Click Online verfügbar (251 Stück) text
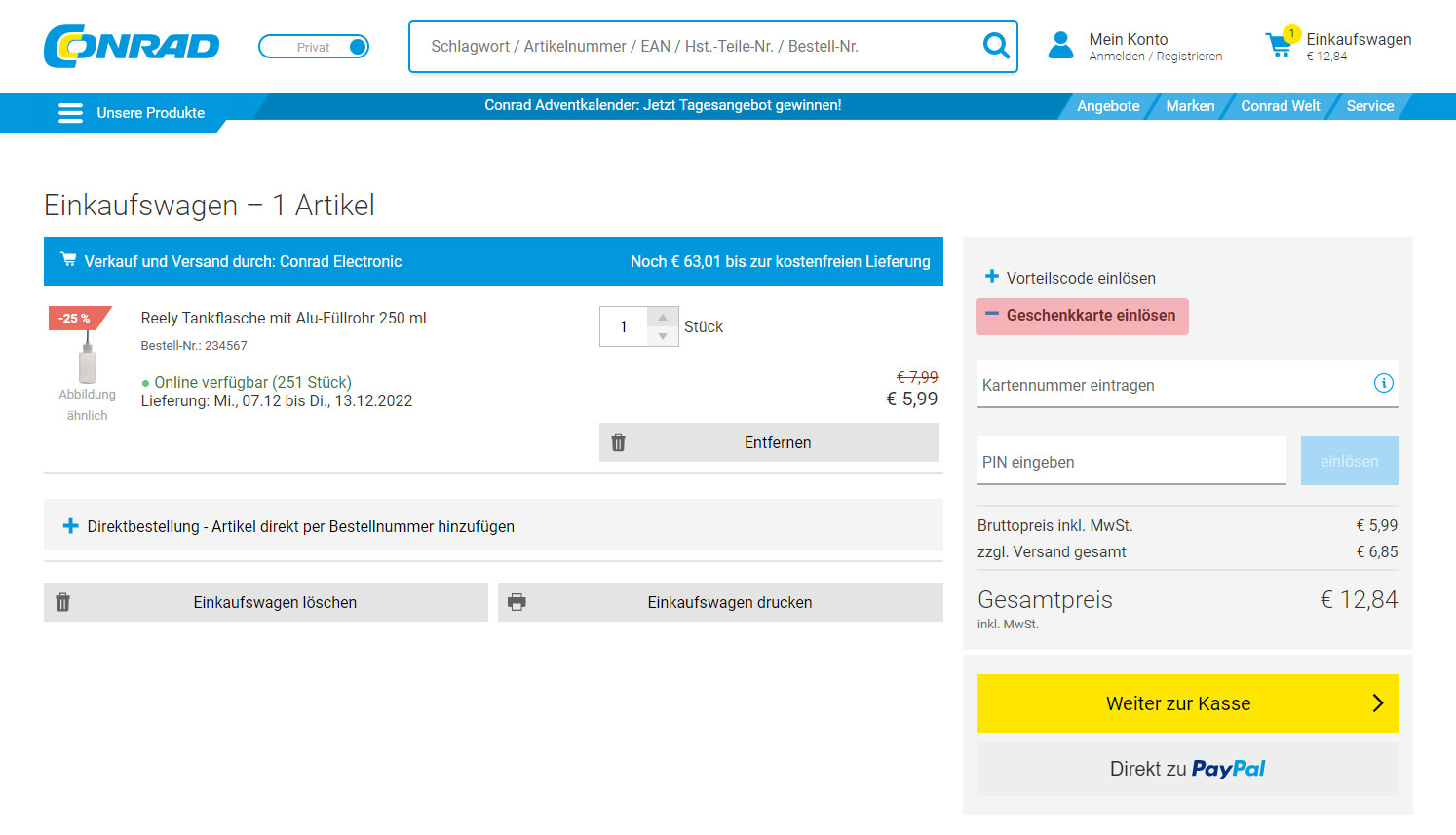Screen dimensions: 1456x835 click(x=252, y=383)
